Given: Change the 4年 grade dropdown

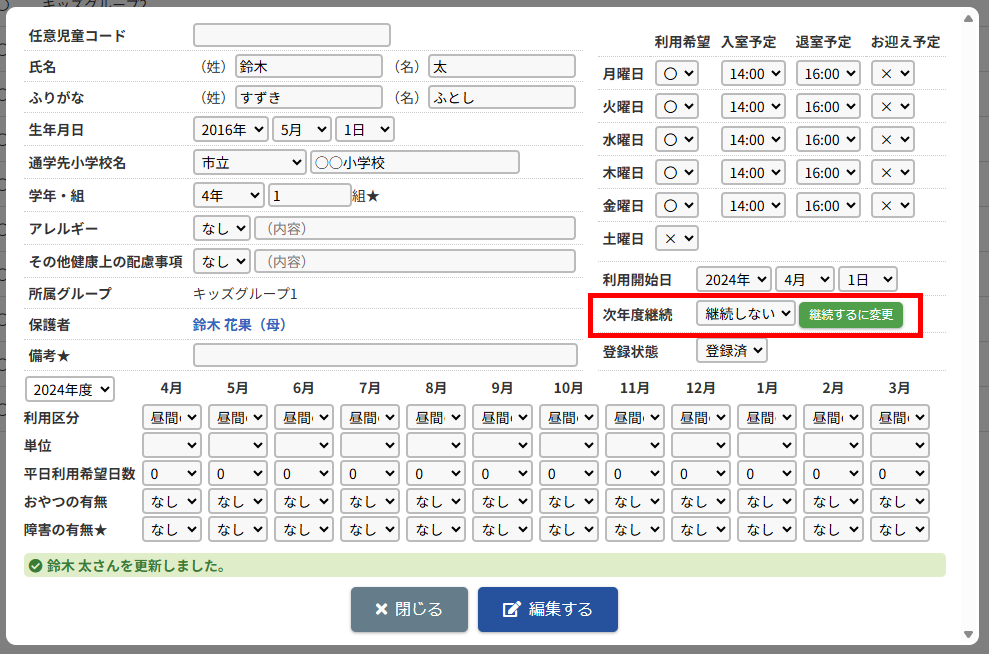Looking at the screenshot, I should point(228,195).
